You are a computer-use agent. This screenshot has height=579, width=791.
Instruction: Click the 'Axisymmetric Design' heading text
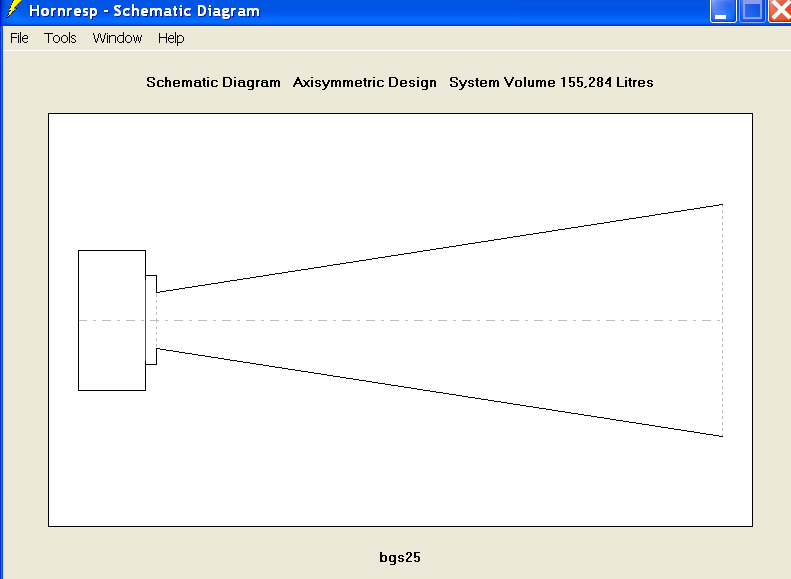(365, 82)
